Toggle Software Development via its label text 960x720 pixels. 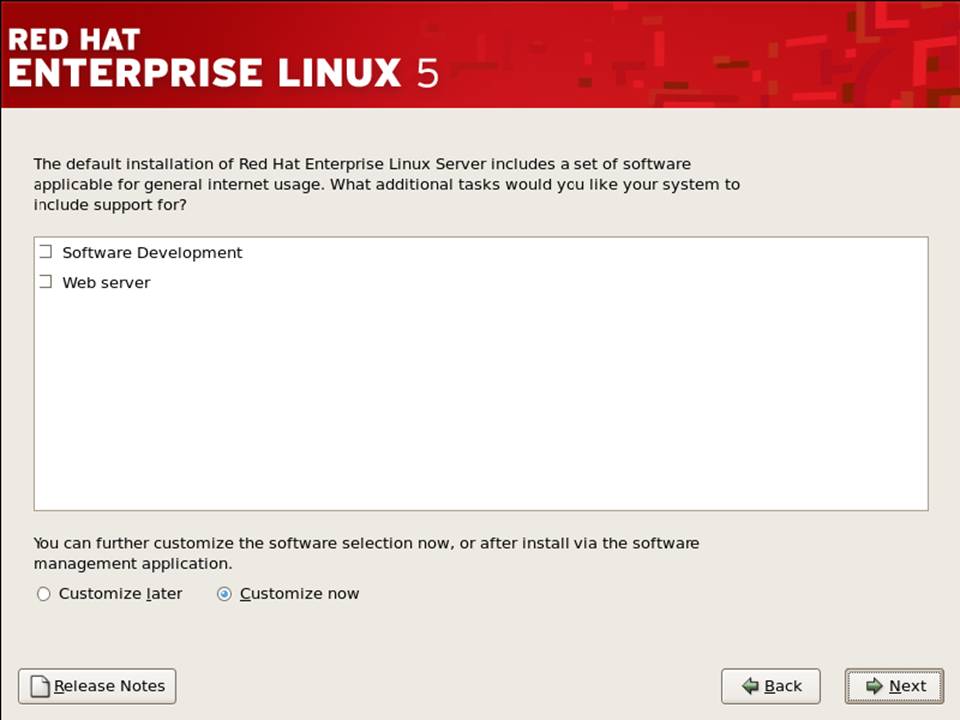coord(152,252)
